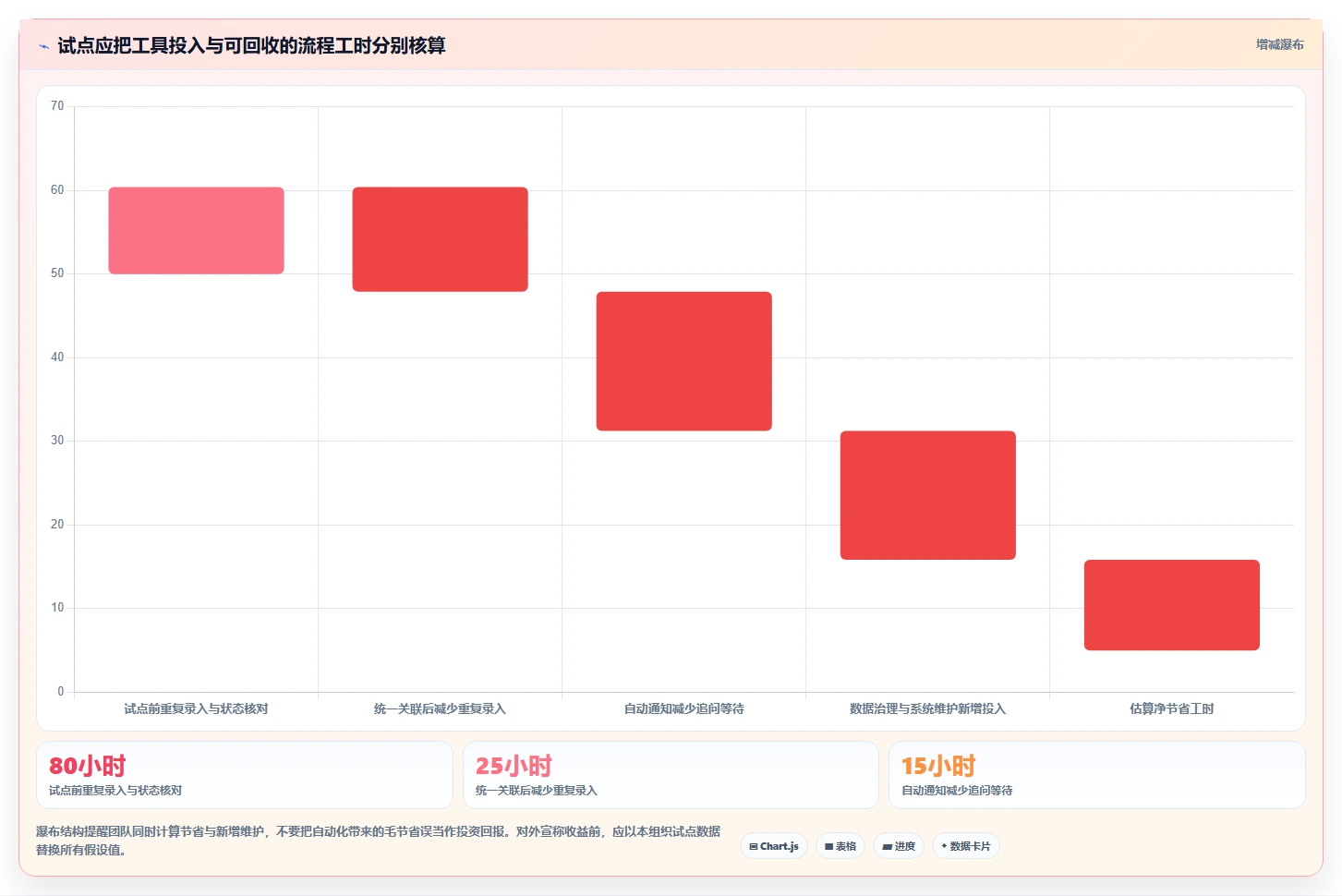Click the x-axis label 试点前重复录入与状态核对
Image resolution: width=1342 pixels, height=896 pixels.
(x=196, y=708)
